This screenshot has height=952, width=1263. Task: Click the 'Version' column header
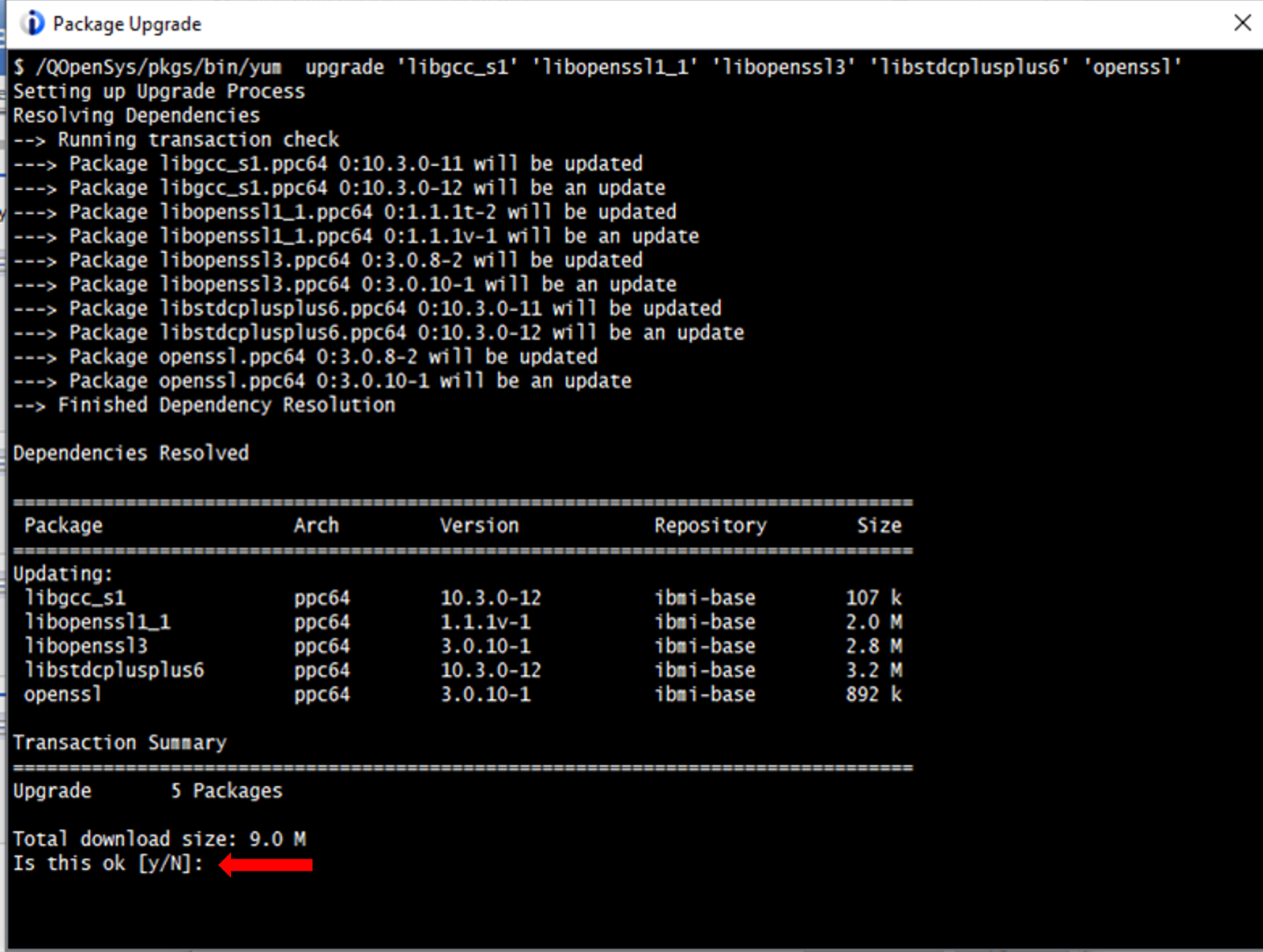pos(479,526)
